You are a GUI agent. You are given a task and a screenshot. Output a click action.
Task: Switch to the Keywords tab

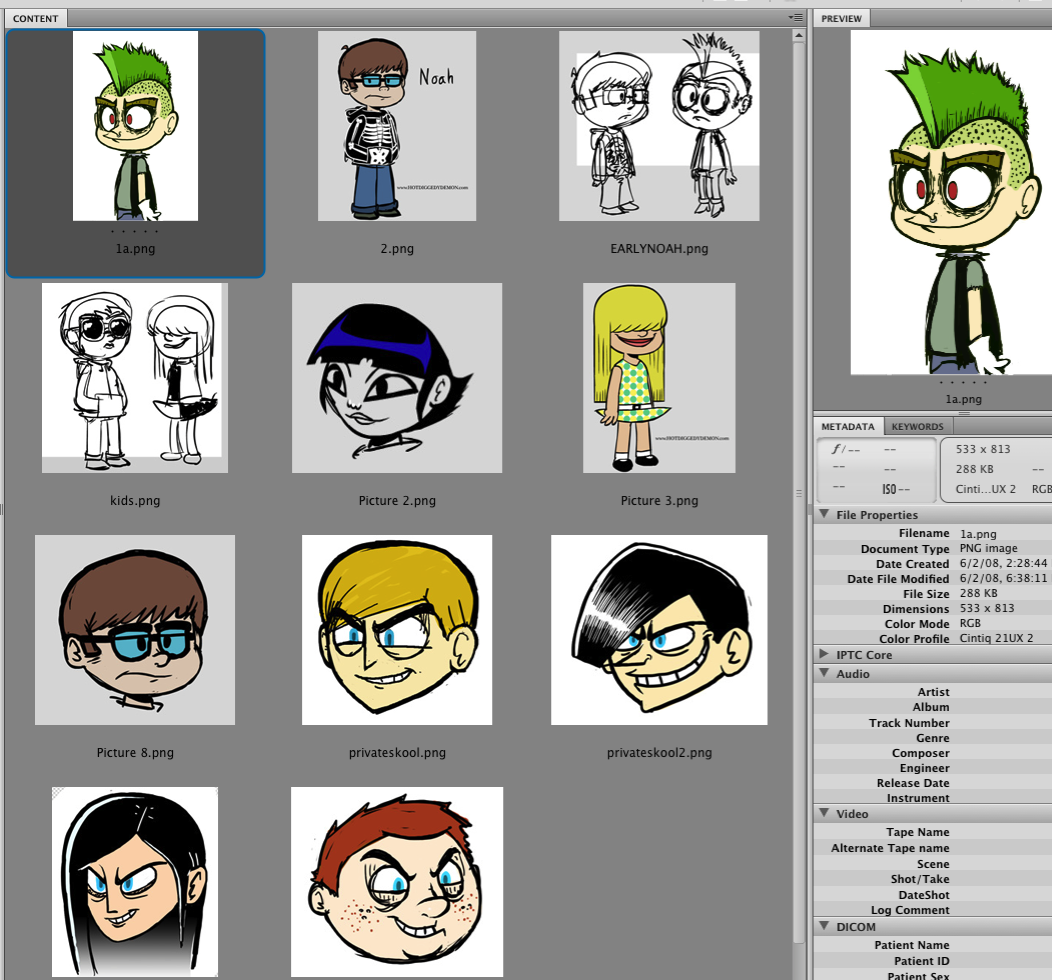pos(917,426)
